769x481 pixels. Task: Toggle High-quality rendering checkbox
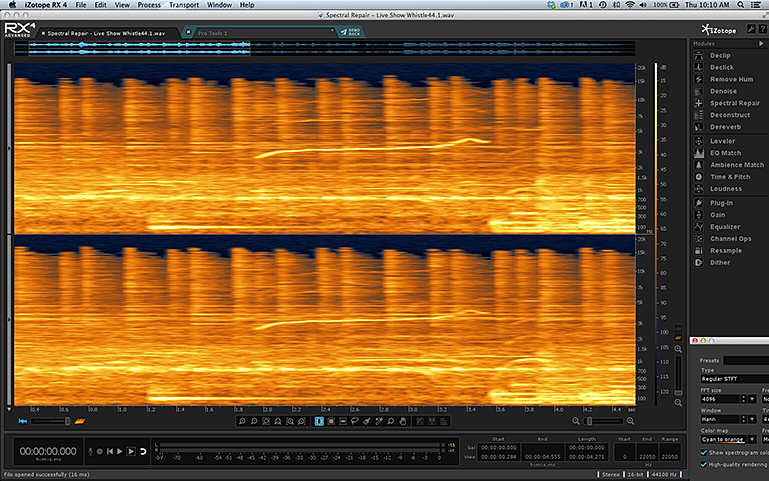[x=704, y=464]
